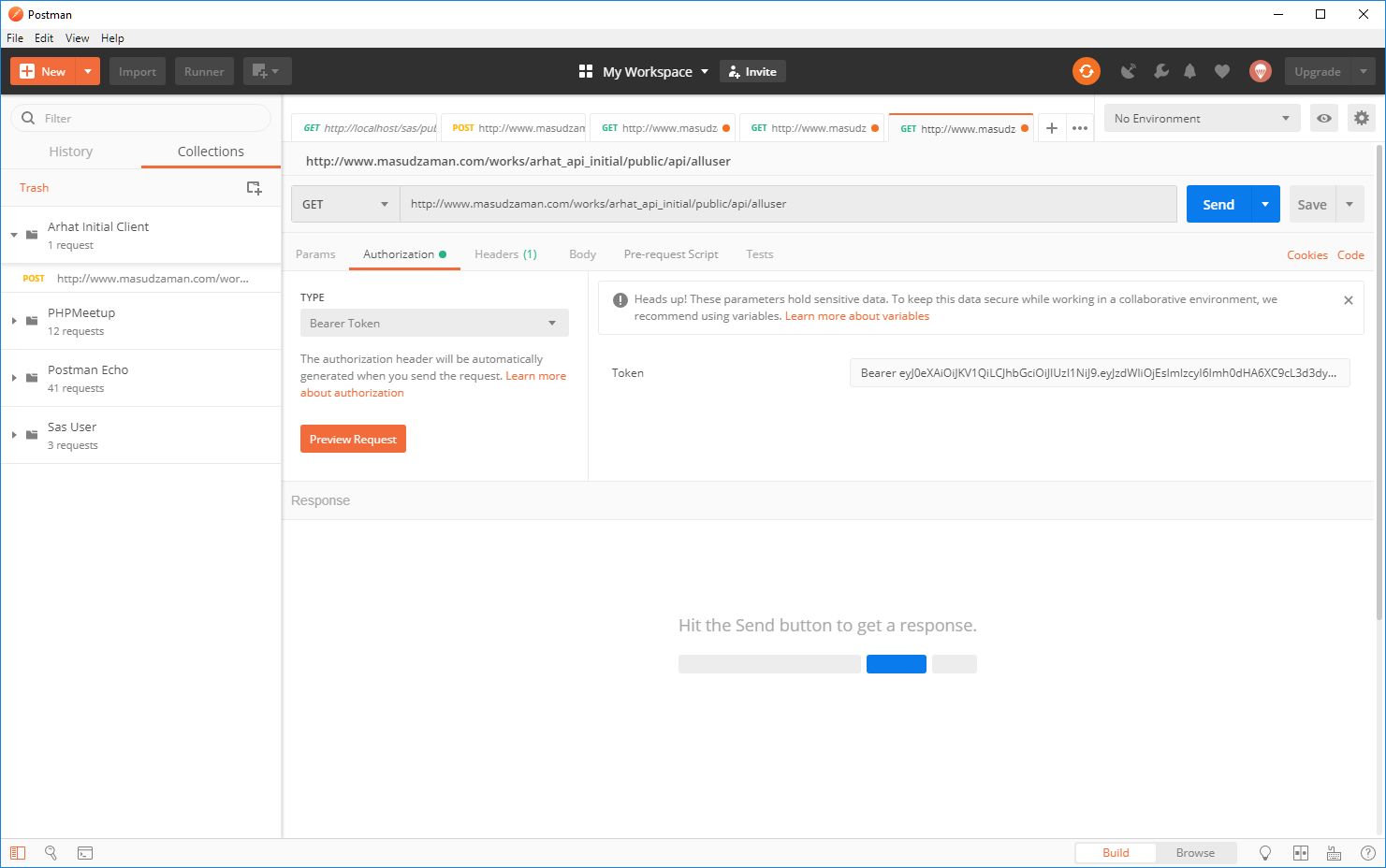The width and height of the screenshot is (1386, 868).
Task: Click the orange sync status icon
Action: 1086,71
